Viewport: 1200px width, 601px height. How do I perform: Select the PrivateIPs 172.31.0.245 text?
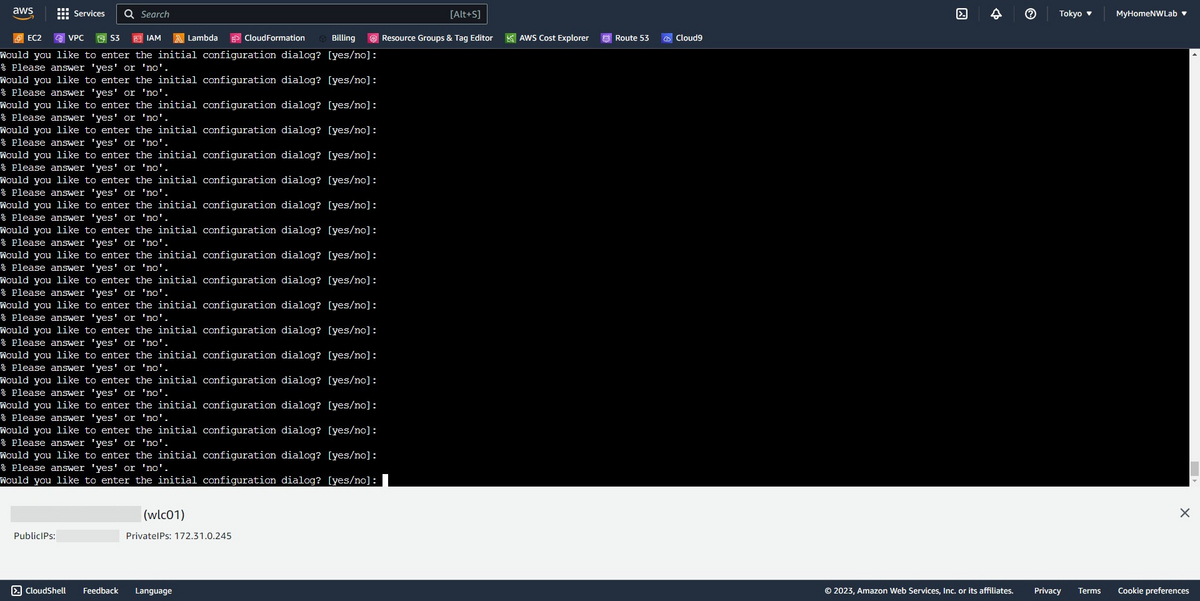click(x=178, y=536)
